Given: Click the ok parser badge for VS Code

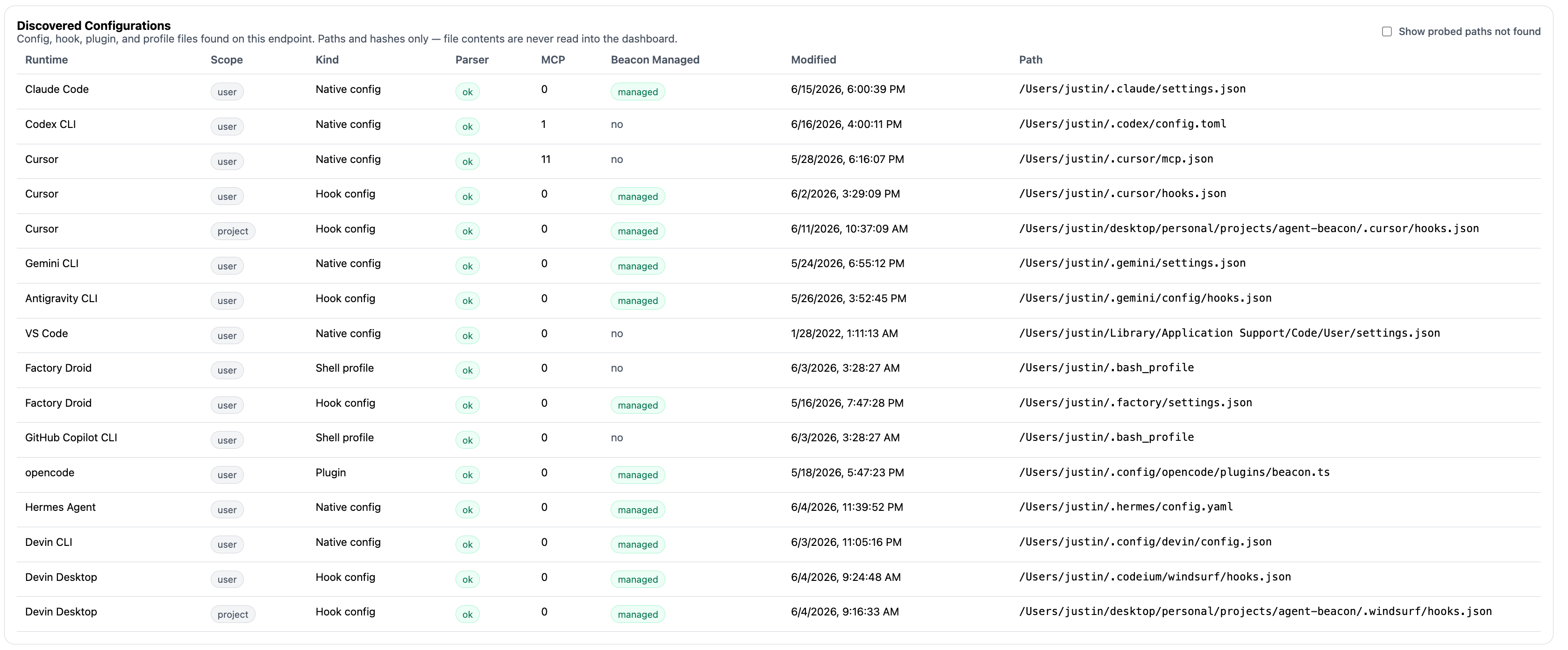Looking at the screenshot, I should pos(468,336).
